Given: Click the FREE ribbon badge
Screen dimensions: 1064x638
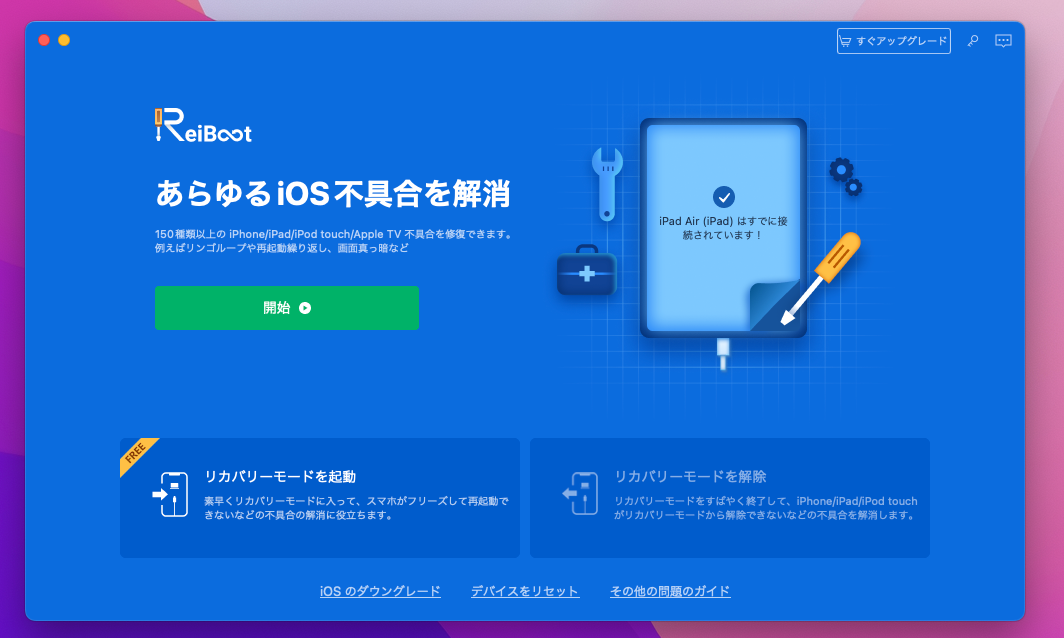Looking at the screenshot, I should click(136, 453).
